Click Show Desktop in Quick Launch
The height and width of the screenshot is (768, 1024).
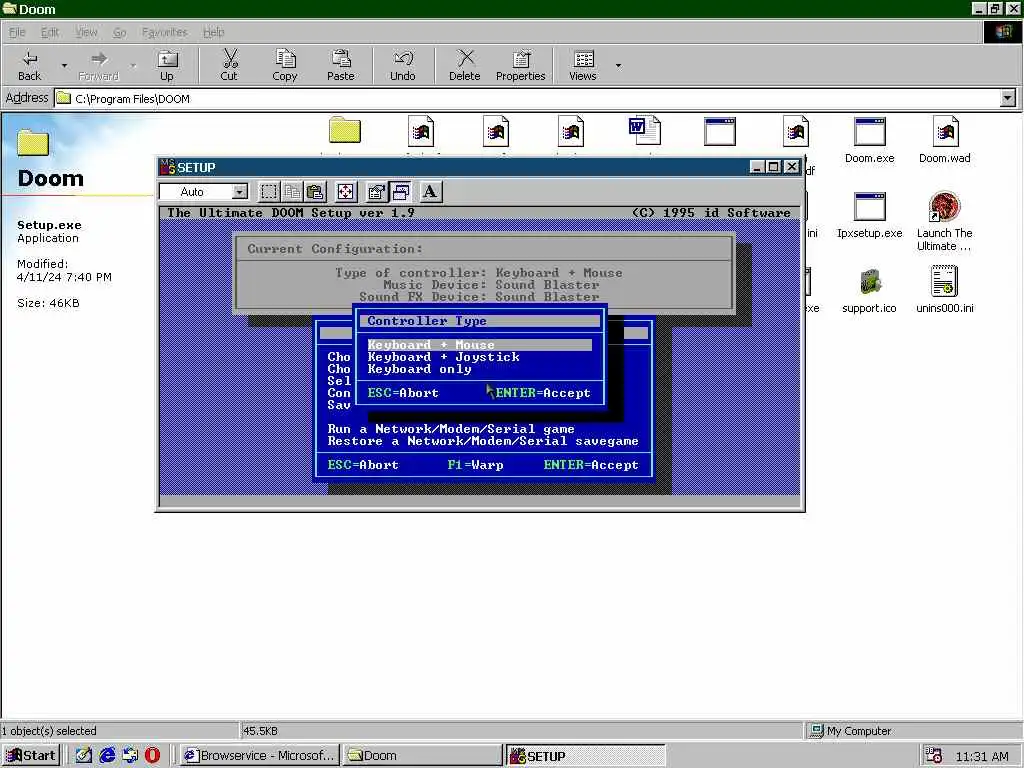point(84,755)
